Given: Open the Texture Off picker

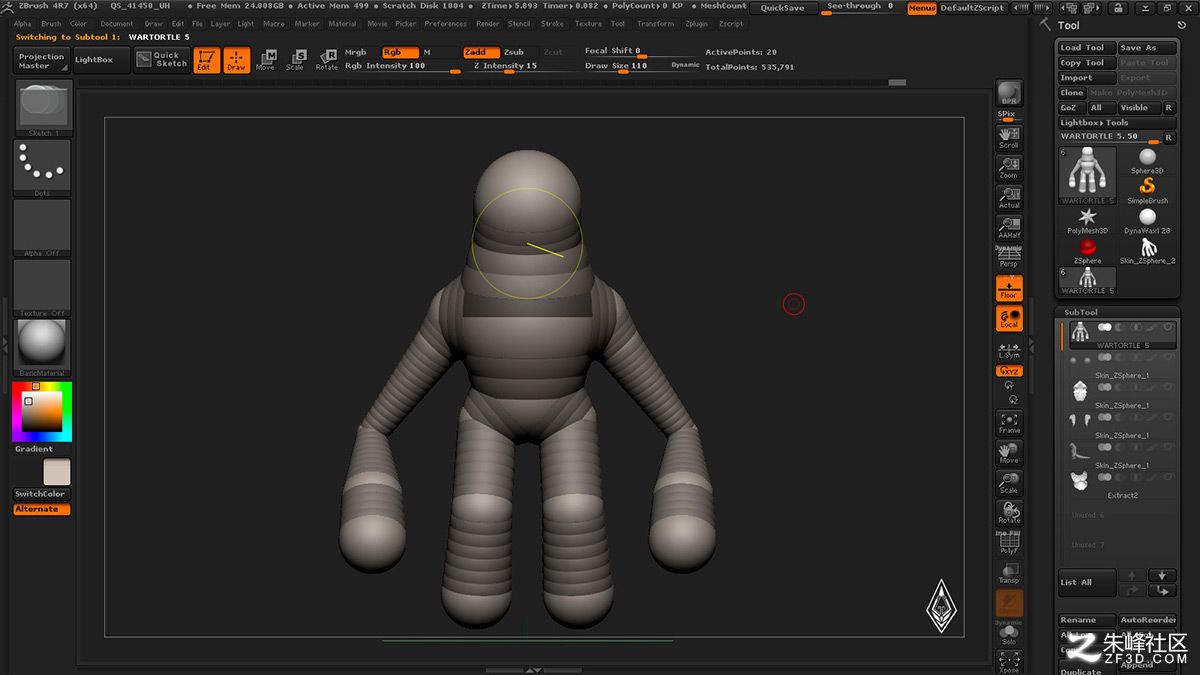Looking at the screenshot, I should [42, 288].
